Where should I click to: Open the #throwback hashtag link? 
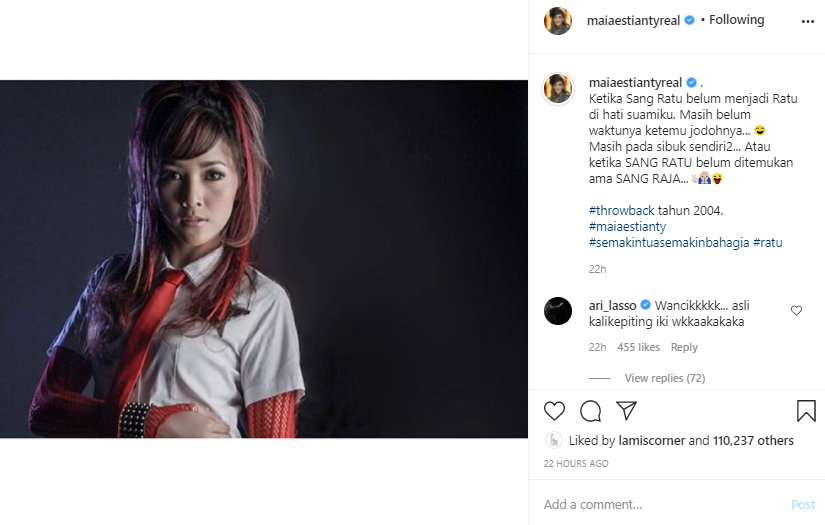point(621,210)
